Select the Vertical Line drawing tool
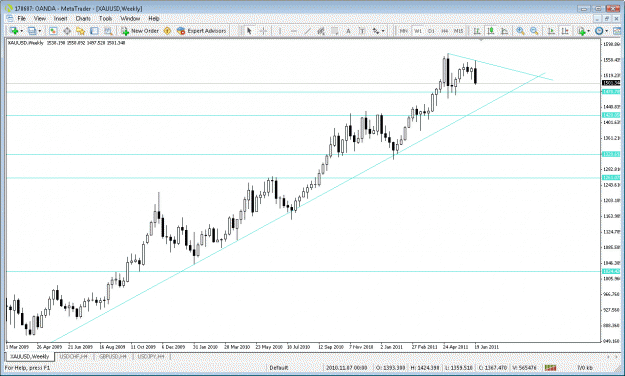625x376 pixels. [280, 31]
